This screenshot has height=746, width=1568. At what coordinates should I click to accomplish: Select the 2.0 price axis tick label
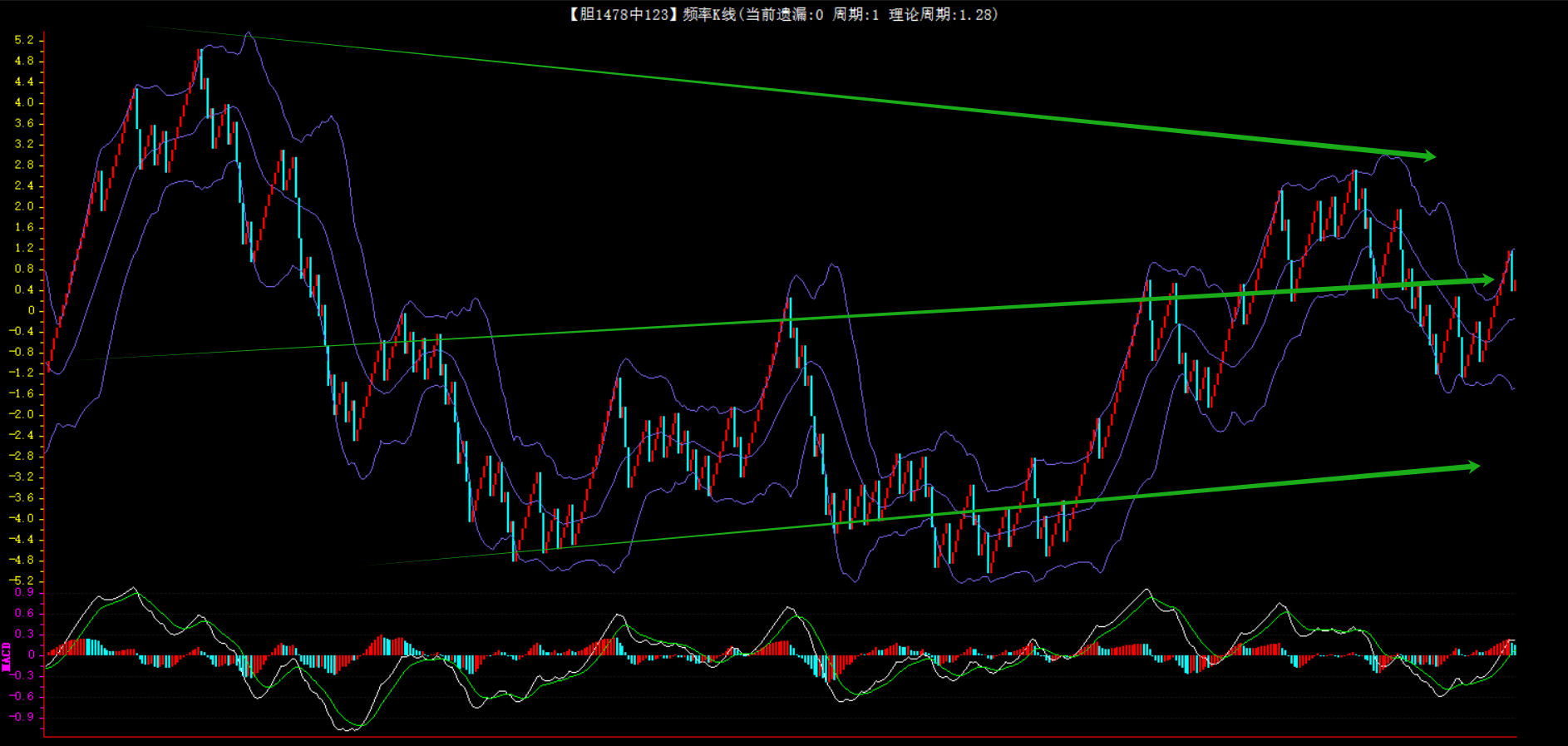pyautogui.click(x=24, y=206)
